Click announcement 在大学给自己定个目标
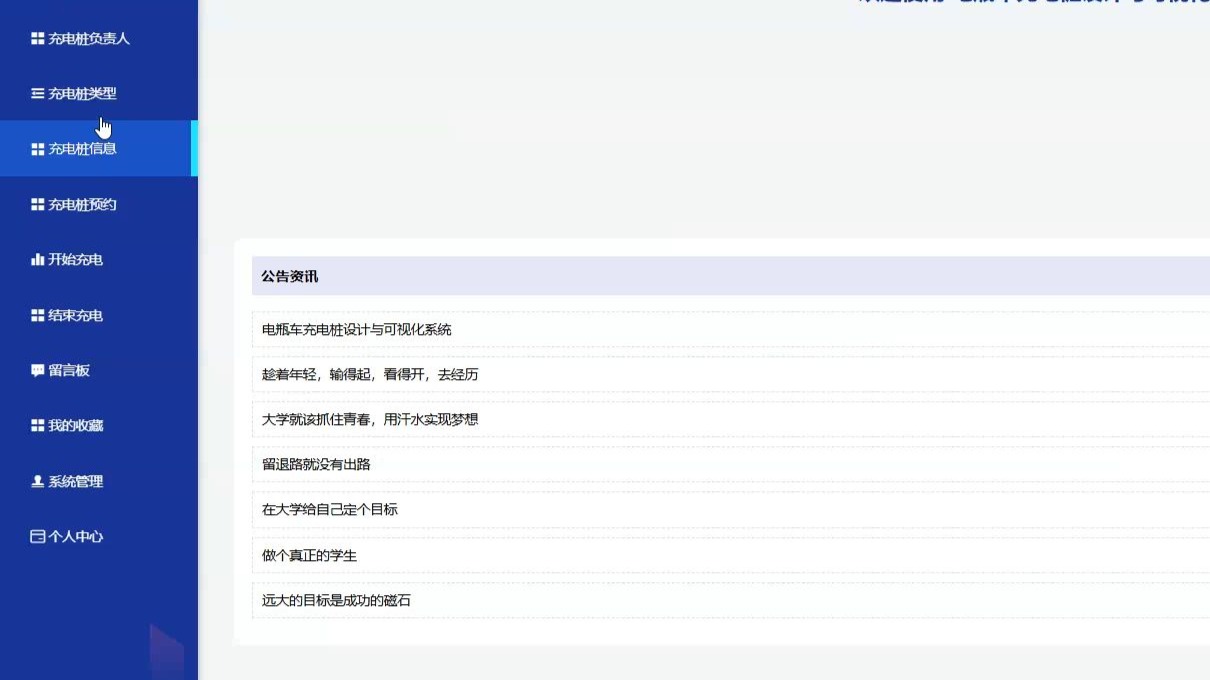Viewport: 1210px width, 680px height. [330, 510]
